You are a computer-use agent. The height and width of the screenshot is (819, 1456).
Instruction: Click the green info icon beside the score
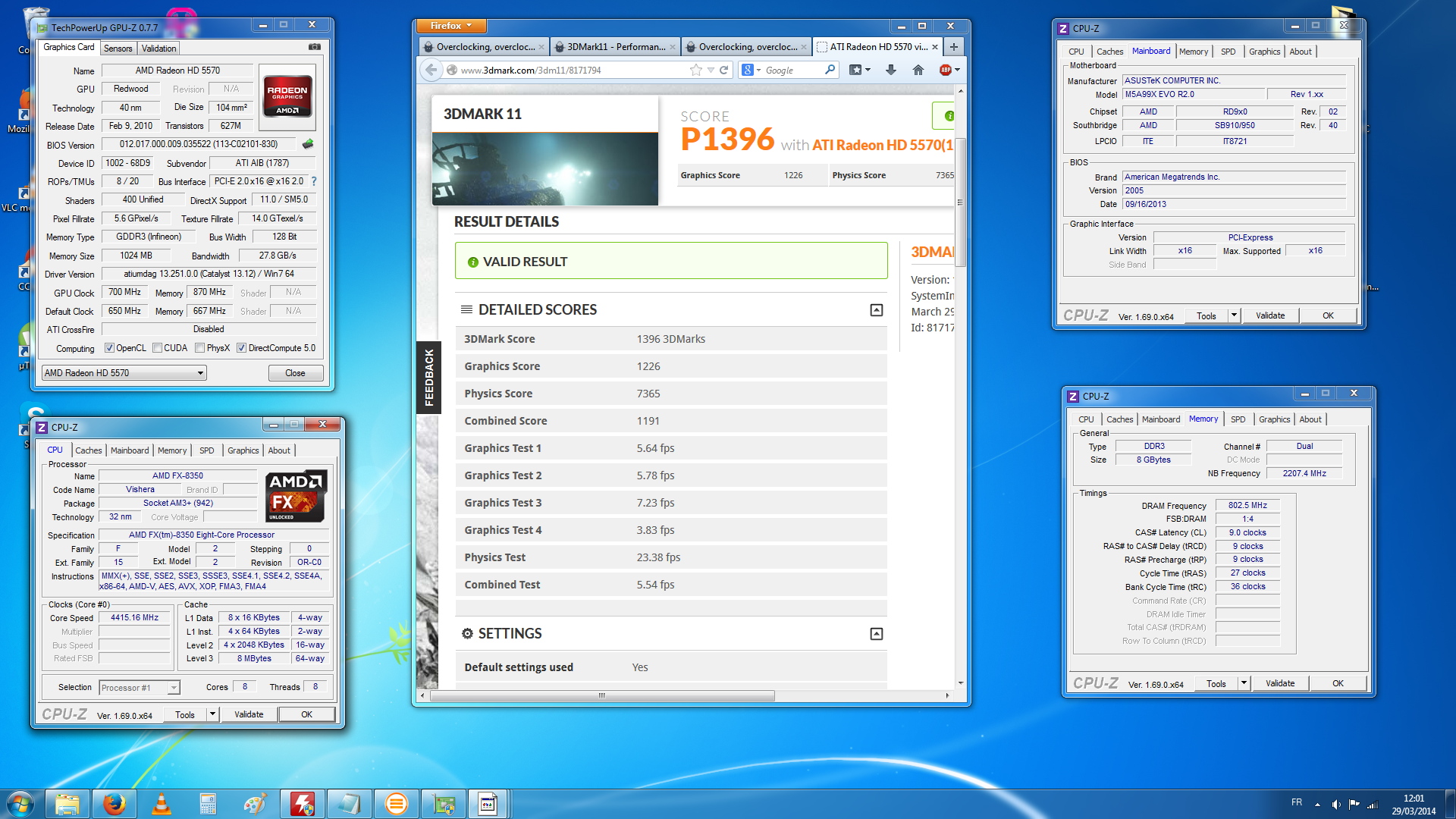[949, 116]
